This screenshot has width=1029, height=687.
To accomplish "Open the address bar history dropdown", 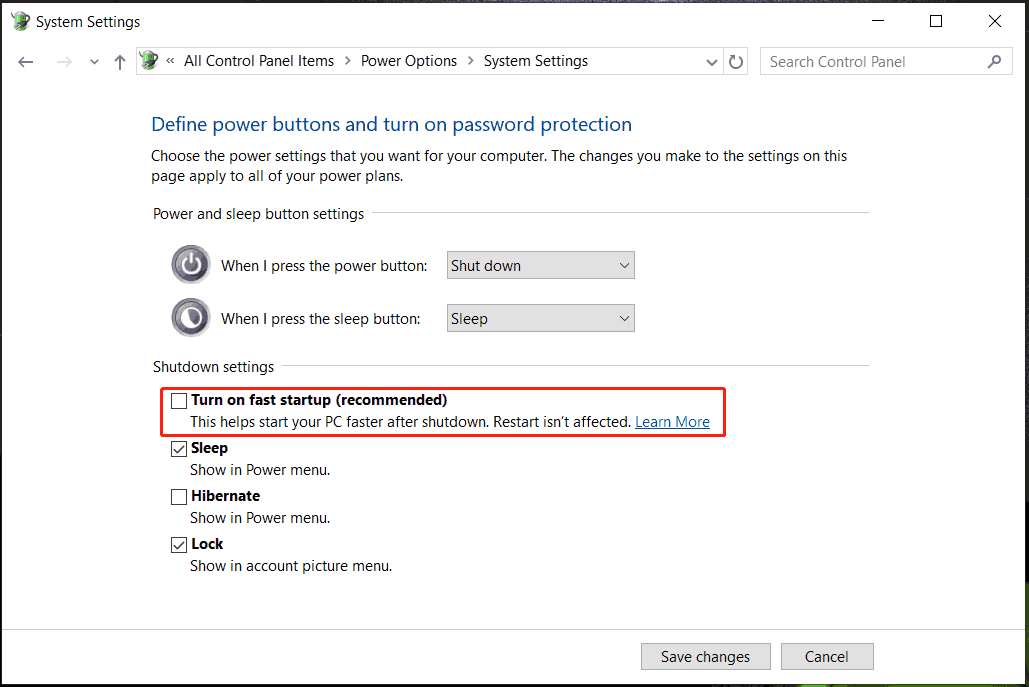I will click(711, 62).
